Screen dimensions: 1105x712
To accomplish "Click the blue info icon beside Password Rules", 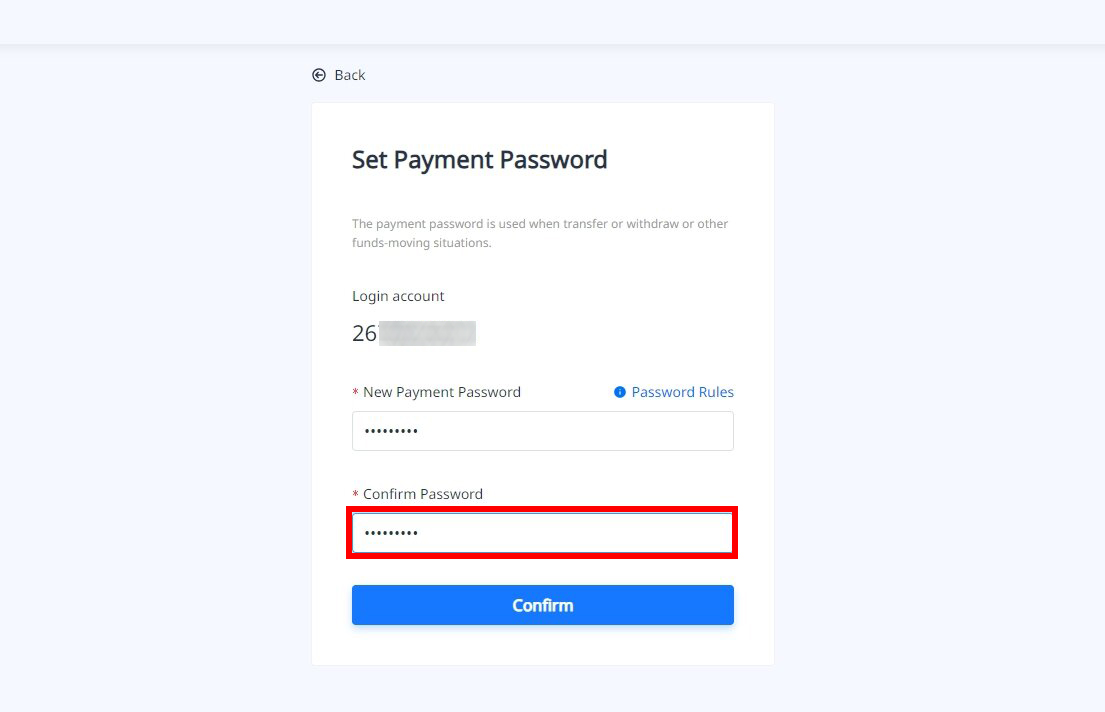I will [x=620, y=392].
